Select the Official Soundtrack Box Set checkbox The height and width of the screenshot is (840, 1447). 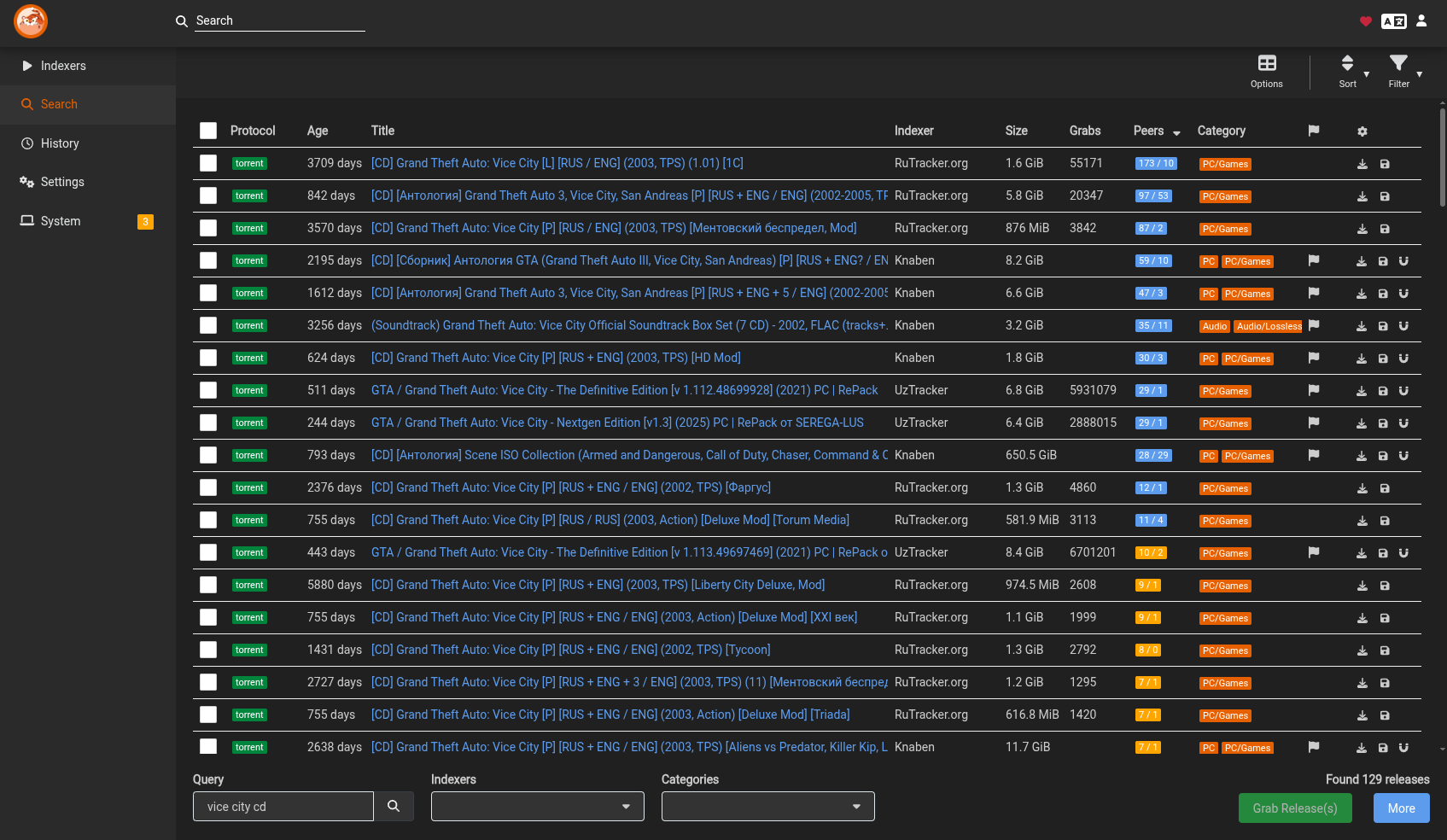(208, 325)
